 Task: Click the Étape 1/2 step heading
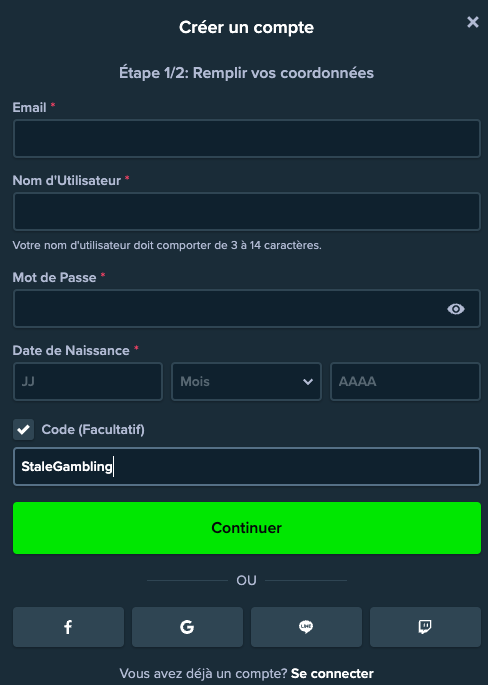point(246,73)
